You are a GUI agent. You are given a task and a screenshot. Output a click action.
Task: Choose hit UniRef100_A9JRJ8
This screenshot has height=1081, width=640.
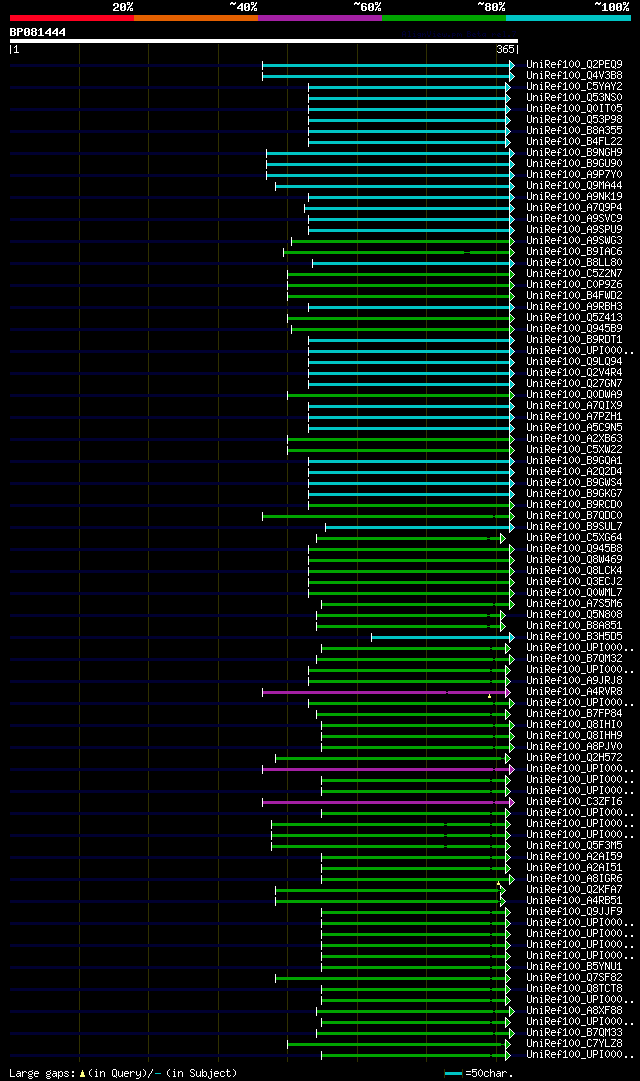574,681
